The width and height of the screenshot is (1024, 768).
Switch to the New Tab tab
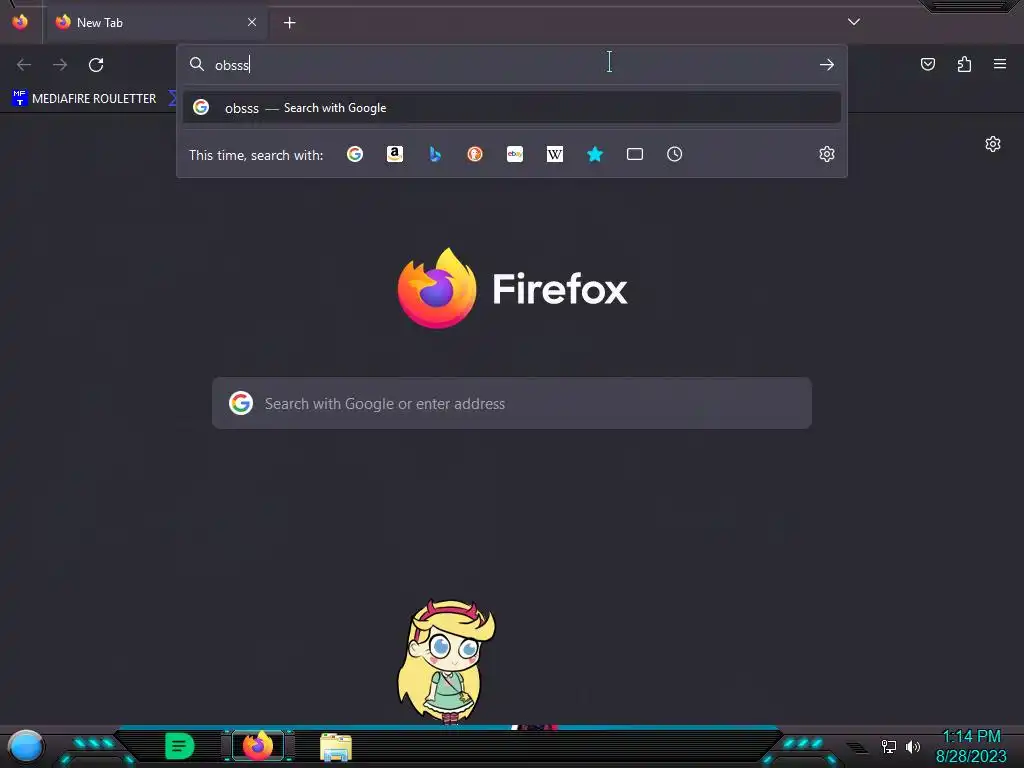pos(155,22)
